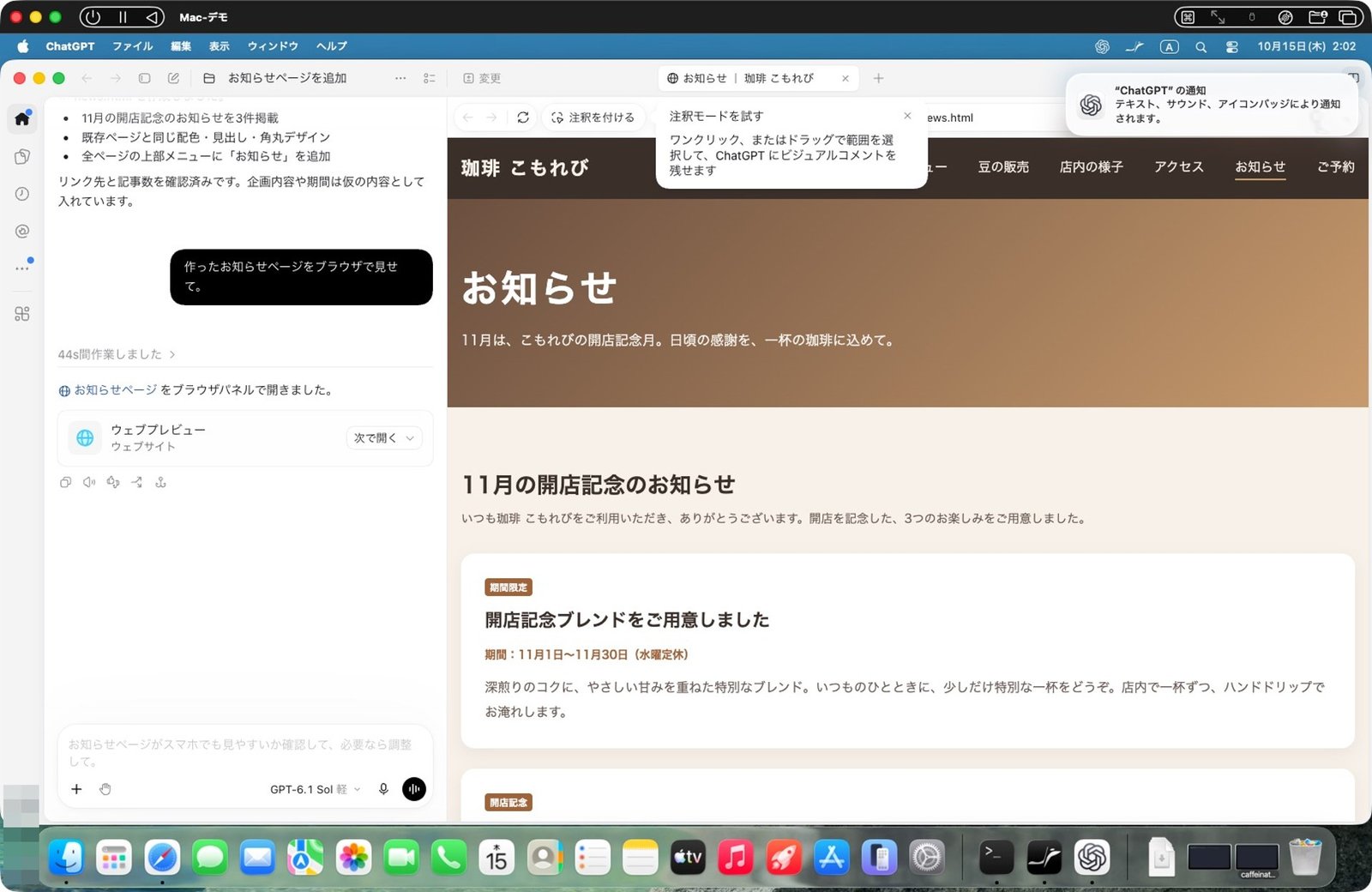
Task: Click the at-sign mentions icon in sidebar
Action: tap(22, 231)
